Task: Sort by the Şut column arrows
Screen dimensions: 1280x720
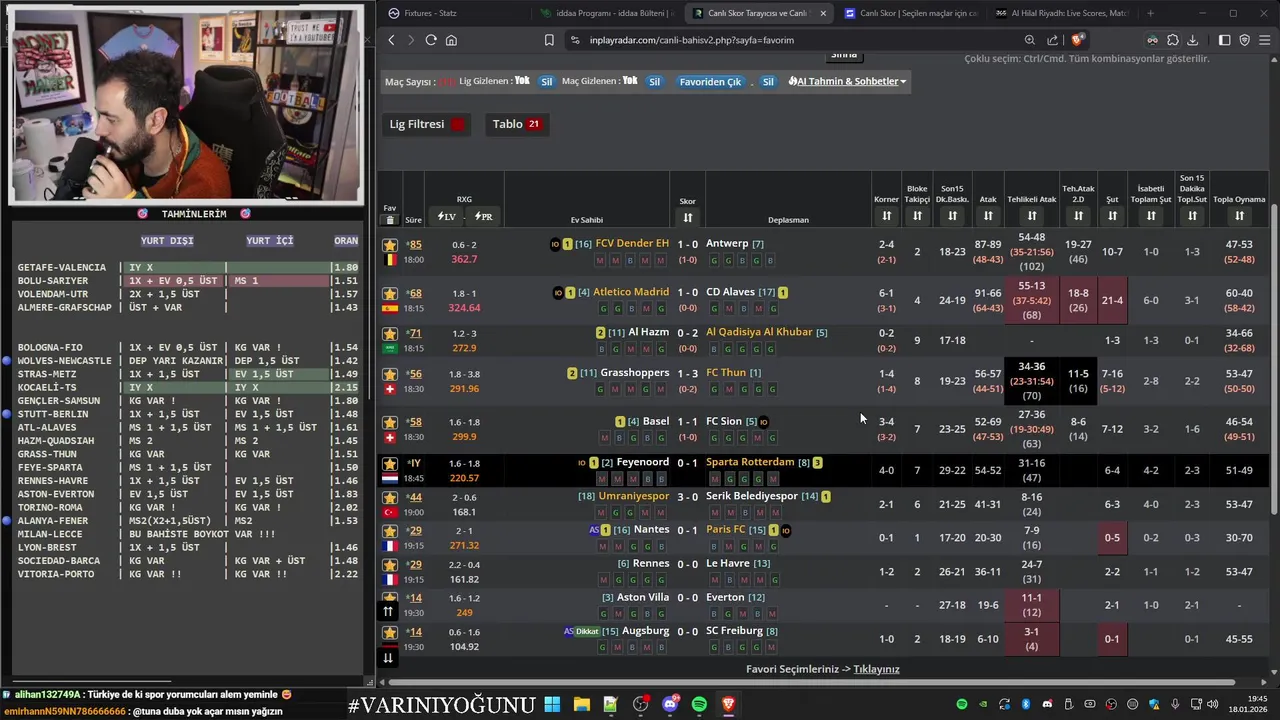Action: (1112, 216)
